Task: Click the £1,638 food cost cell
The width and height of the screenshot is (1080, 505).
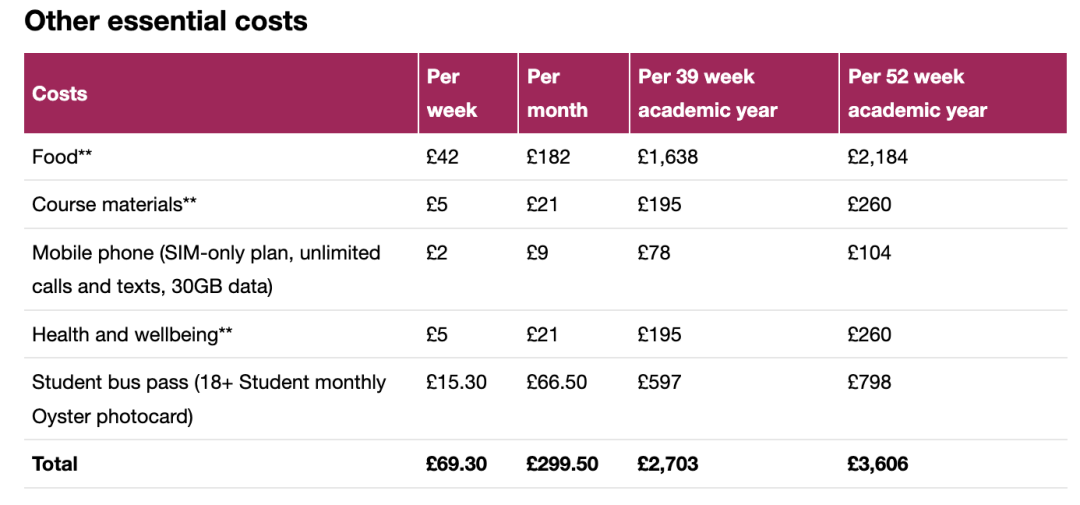Action: click(x=668, y=157)
